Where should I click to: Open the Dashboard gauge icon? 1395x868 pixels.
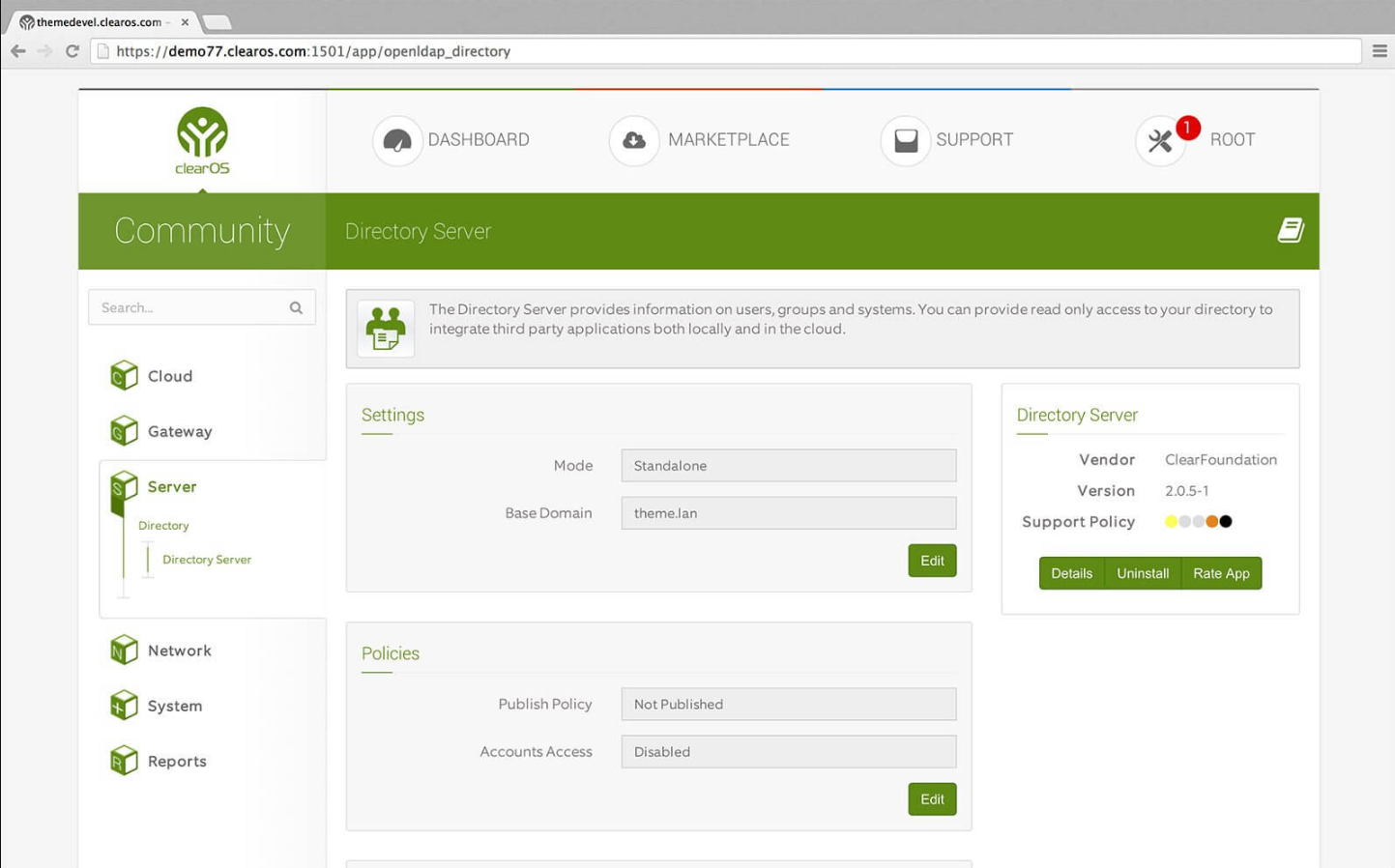pyautogui.click(x=397, y=141)
